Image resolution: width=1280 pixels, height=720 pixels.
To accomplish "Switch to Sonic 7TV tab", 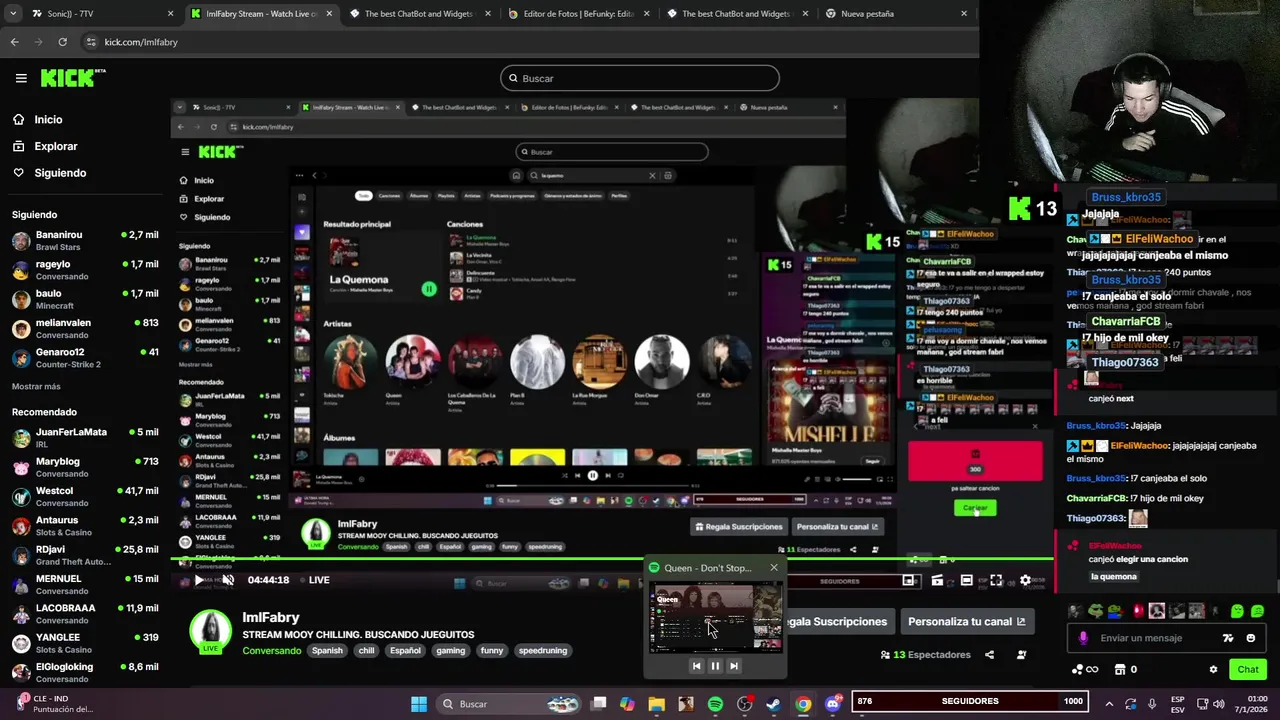I will click(x=100, y=14).
